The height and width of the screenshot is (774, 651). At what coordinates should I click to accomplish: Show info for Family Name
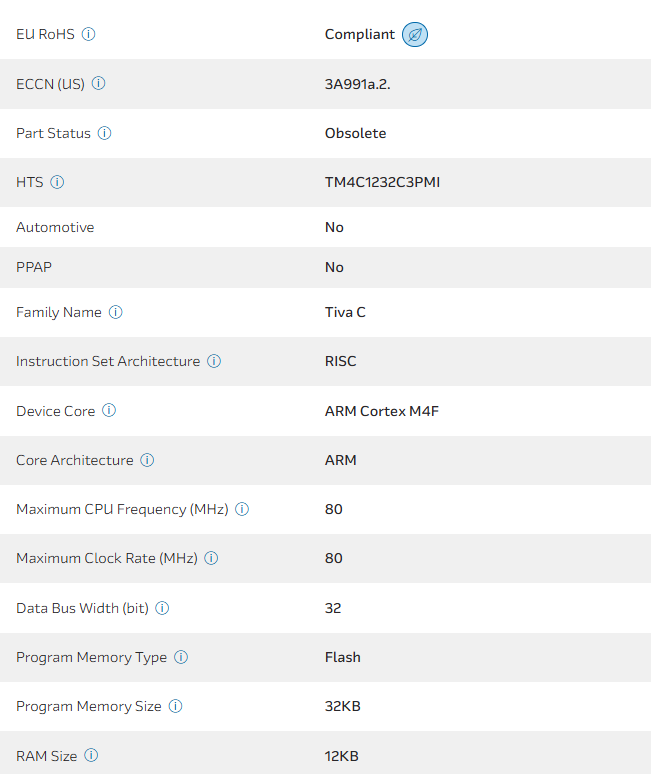[115, 312]
